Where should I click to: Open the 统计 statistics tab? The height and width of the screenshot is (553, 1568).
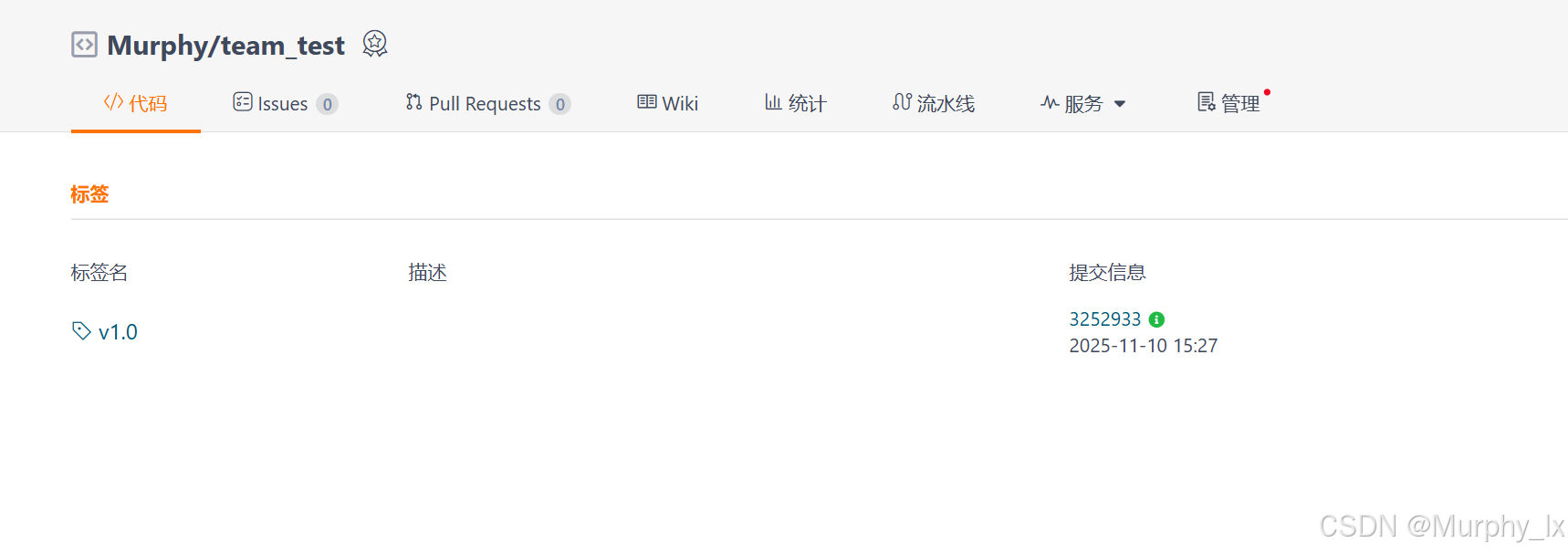[796, 103]
